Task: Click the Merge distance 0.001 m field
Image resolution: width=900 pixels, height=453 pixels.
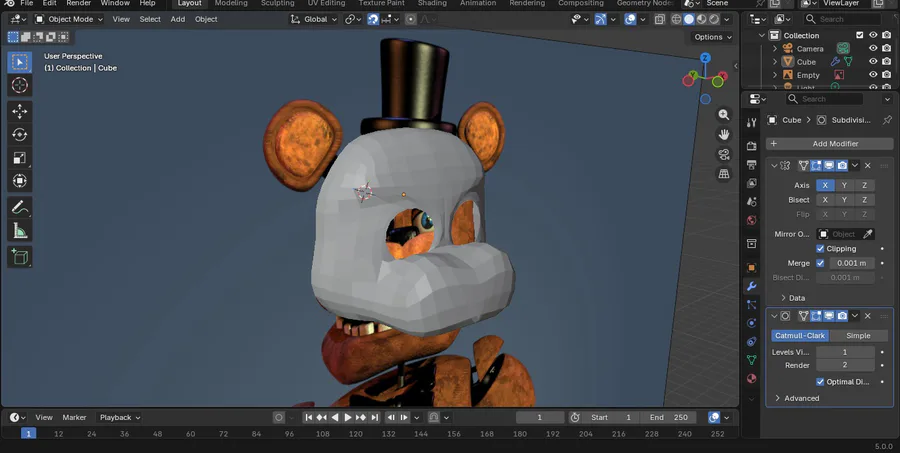Action: pyautogui.click(x=851, y=263)
